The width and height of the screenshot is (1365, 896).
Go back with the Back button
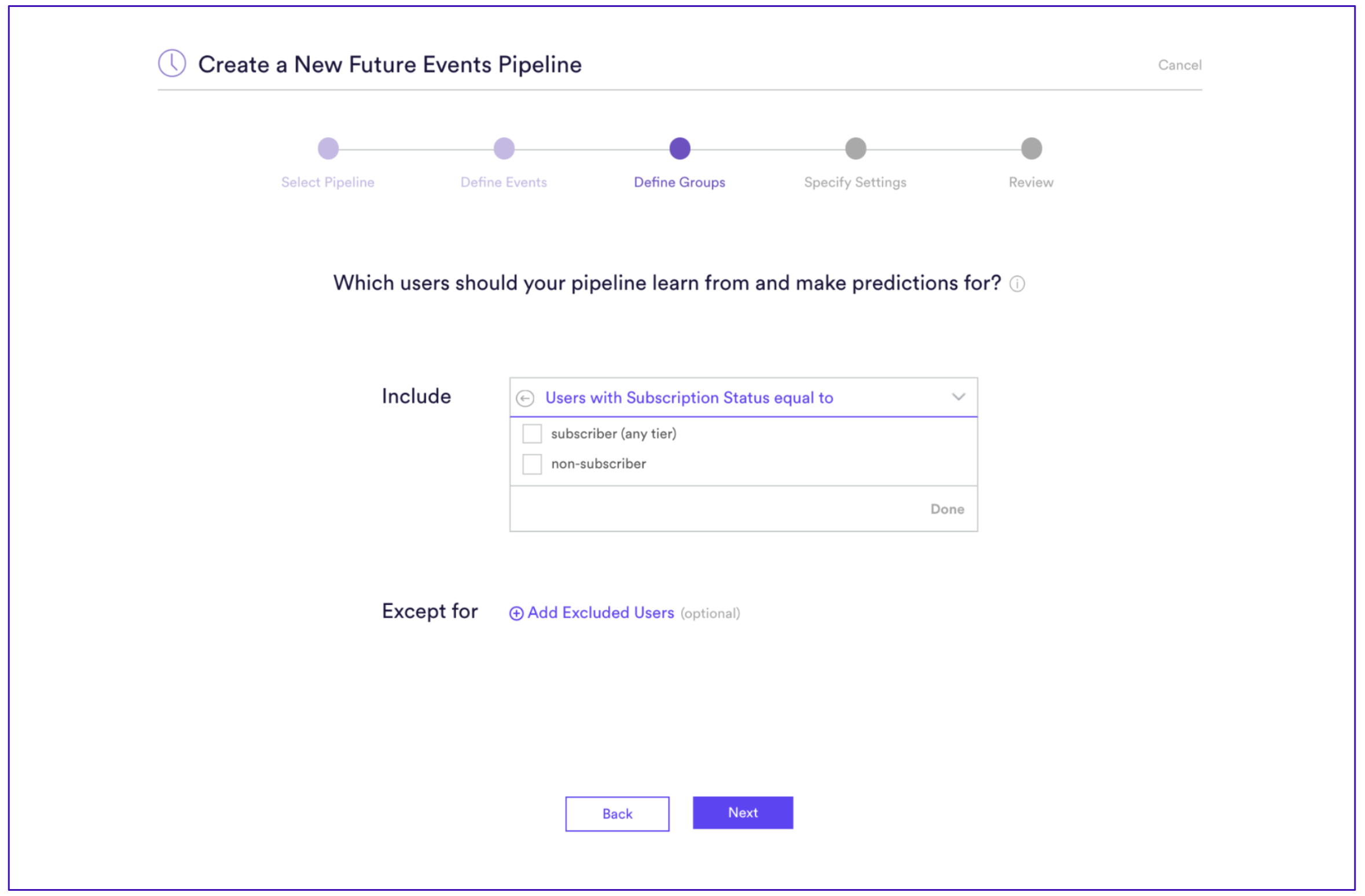pos(617,814)
